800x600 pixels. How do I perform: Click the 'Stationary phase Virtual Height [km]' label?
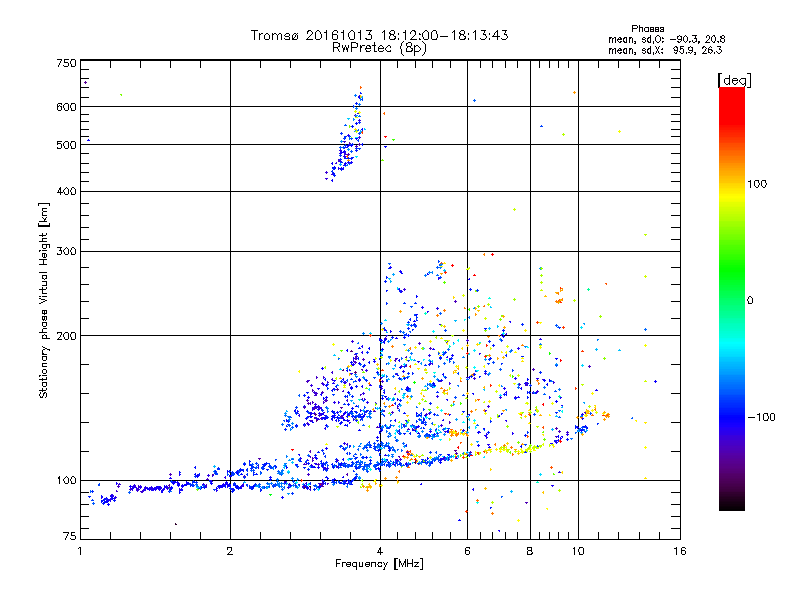tap(44, 300)
